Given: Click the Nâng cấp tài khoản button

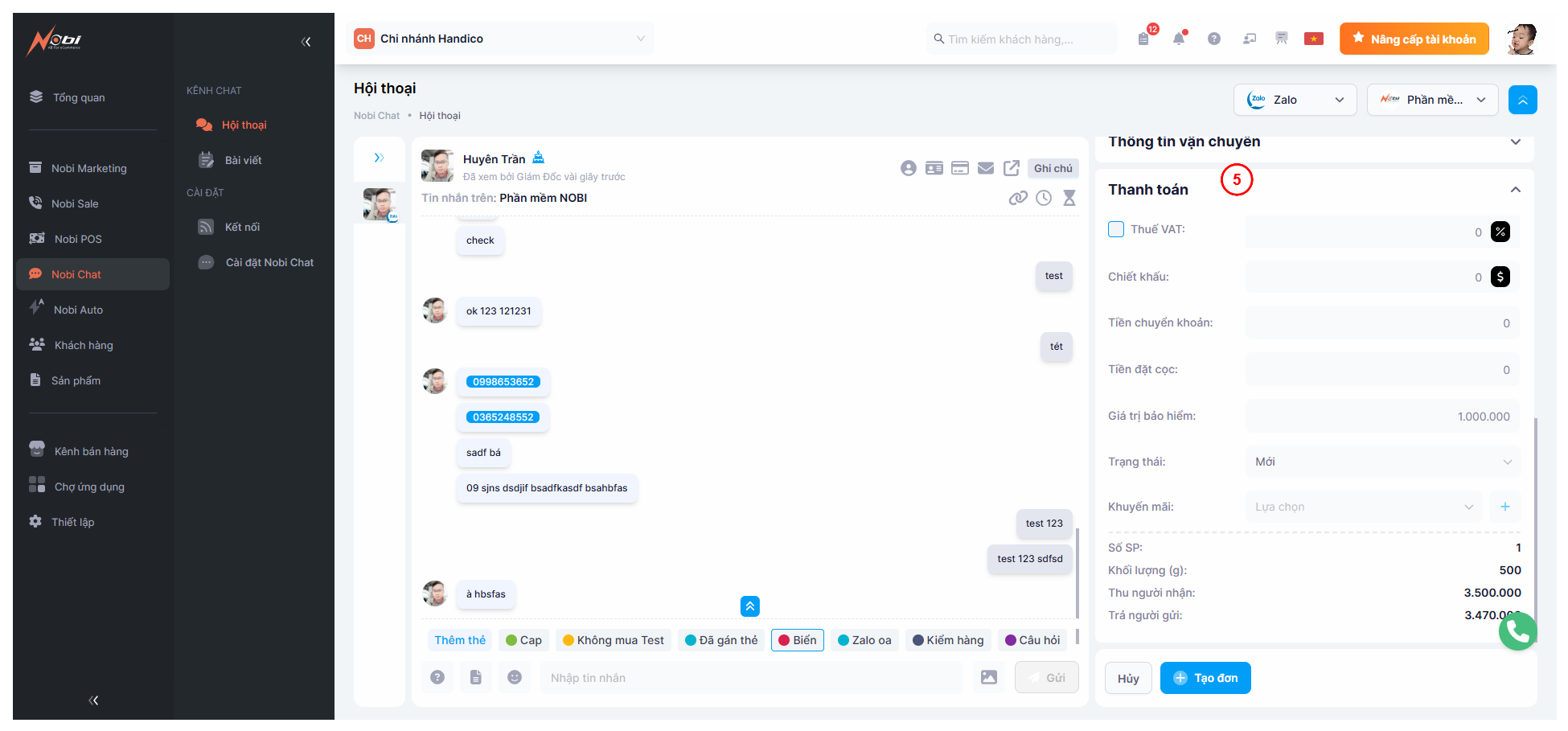Looking at the screenshot, I should coord(1414,39).
